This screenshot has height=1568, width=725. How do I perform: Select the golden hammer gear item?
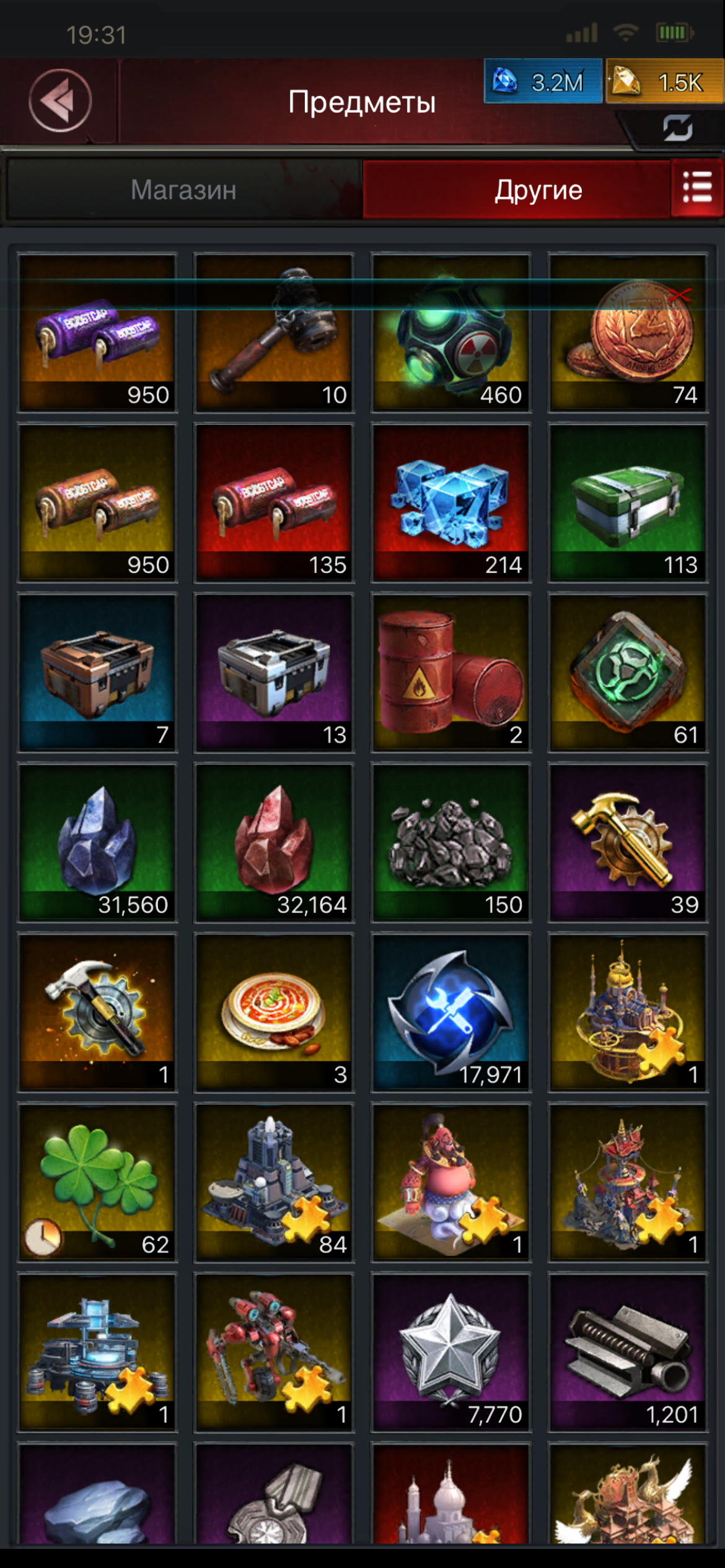(628, 843)
